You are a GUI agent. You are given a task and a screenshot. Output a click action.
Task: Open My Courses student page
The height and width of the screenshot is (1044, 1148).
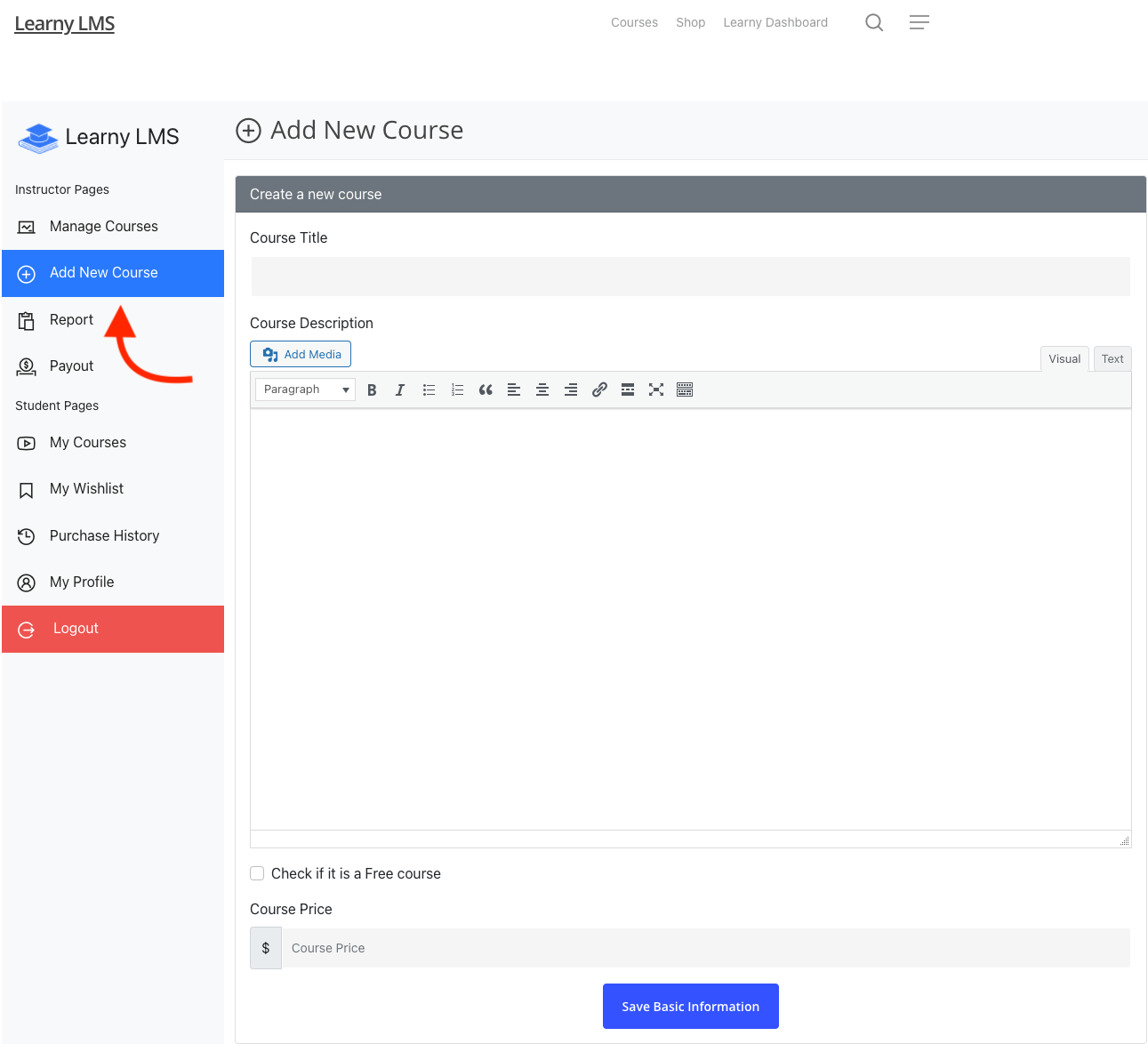[113, 443]
